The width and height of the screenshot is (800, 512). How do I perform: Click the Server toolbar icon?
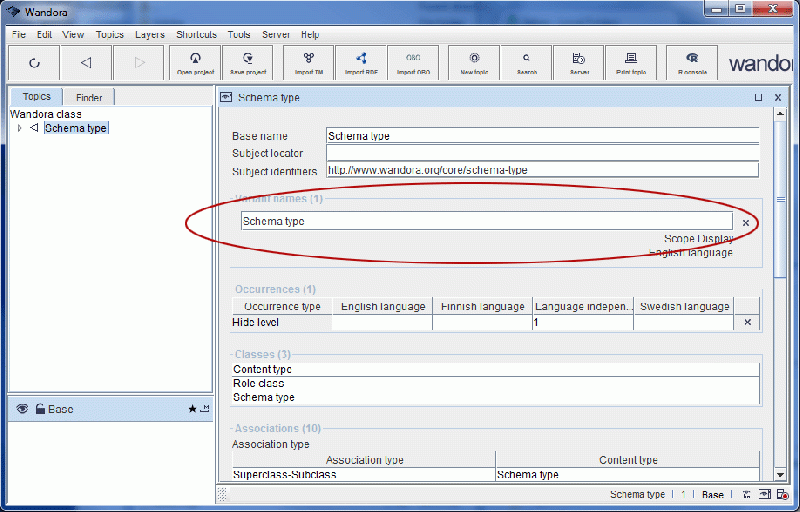tap(579, 62)
